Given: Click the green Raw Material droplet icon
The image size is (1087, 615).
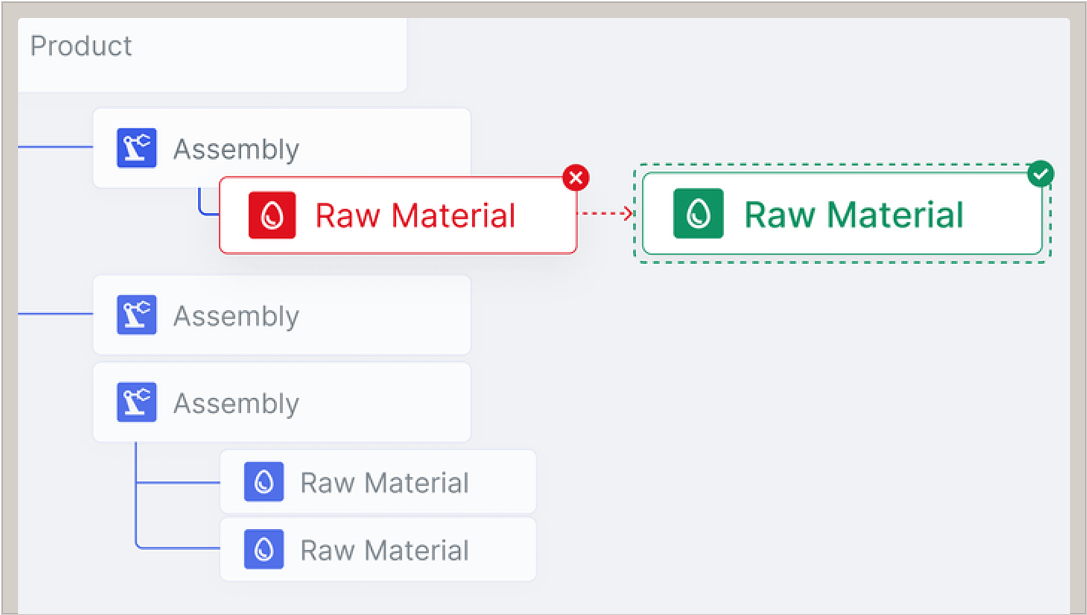Looking at the screenshot, I should tap(698, 215).
